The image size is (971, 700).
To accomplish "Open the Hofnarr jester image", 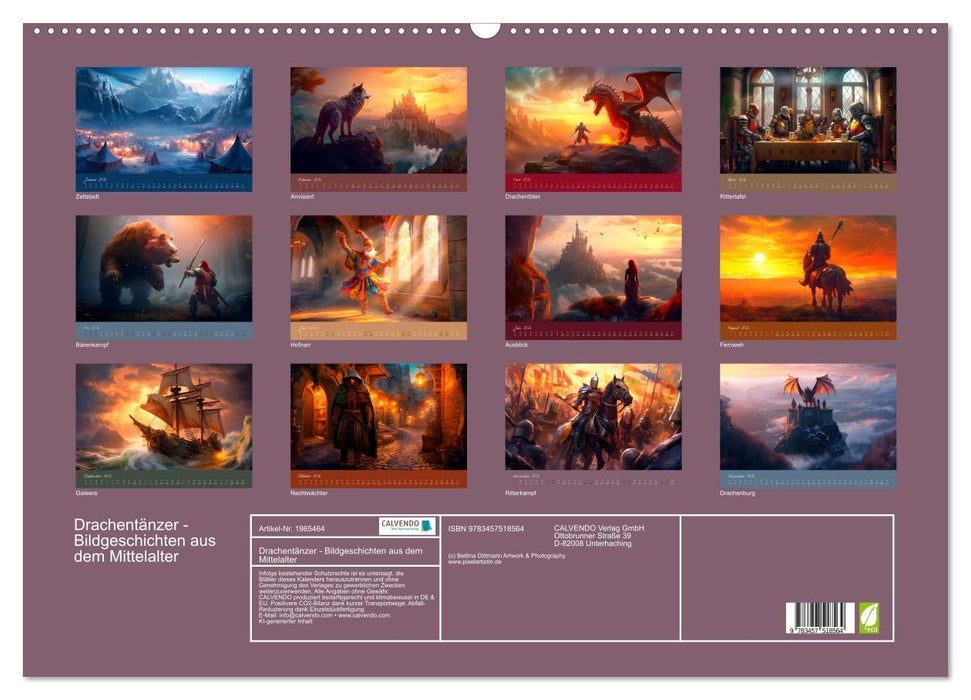I will coord(378,269).
